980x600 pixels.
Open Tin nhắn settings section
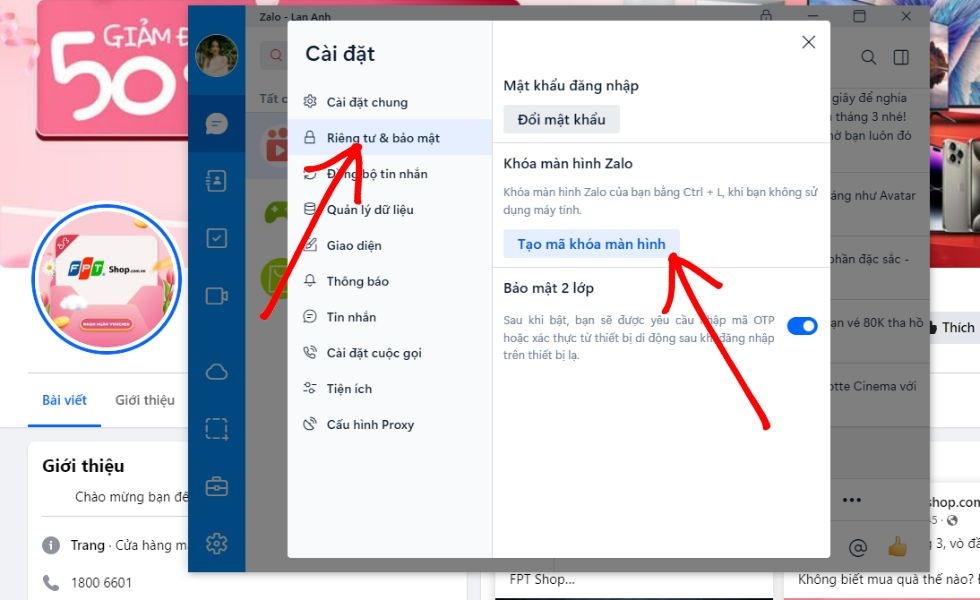click(390, 317)
